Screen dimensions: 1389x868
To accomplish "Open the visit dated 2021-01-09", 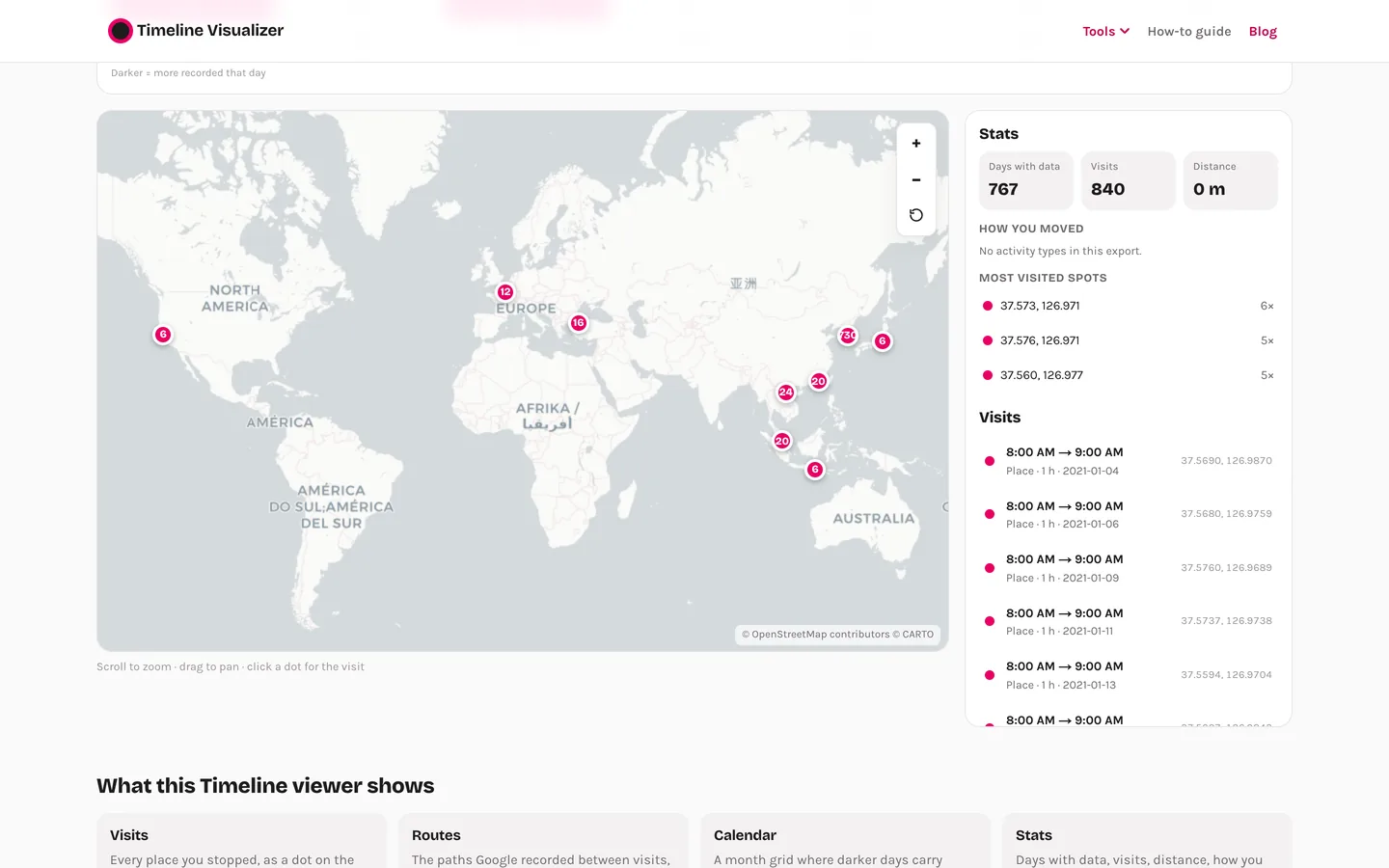I will coord(1129,568).
